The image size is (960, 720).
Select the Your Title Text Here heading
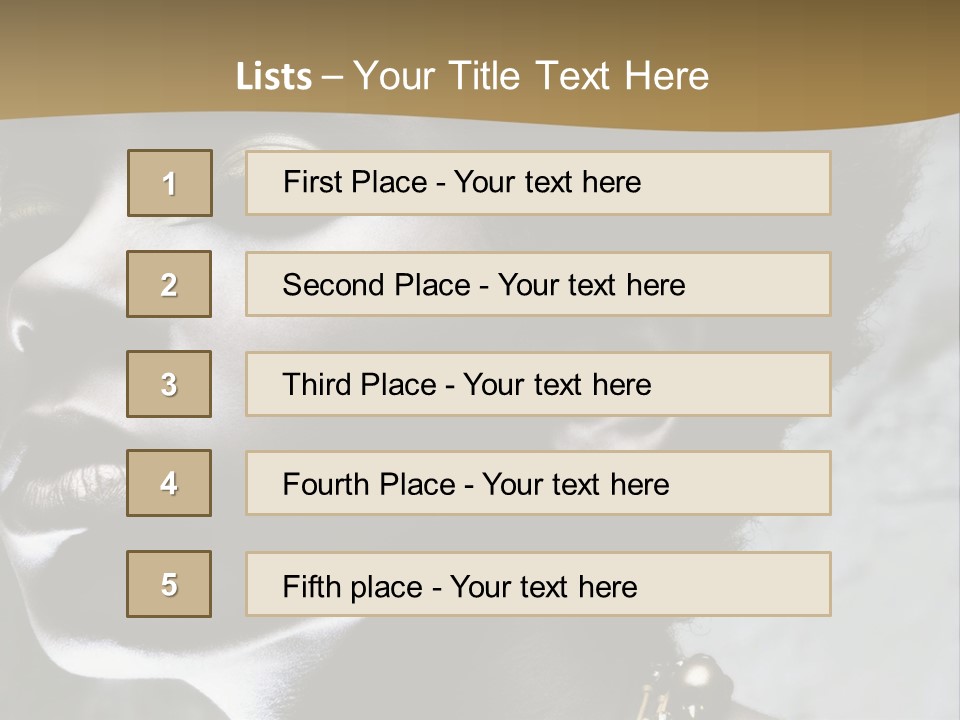531,76
